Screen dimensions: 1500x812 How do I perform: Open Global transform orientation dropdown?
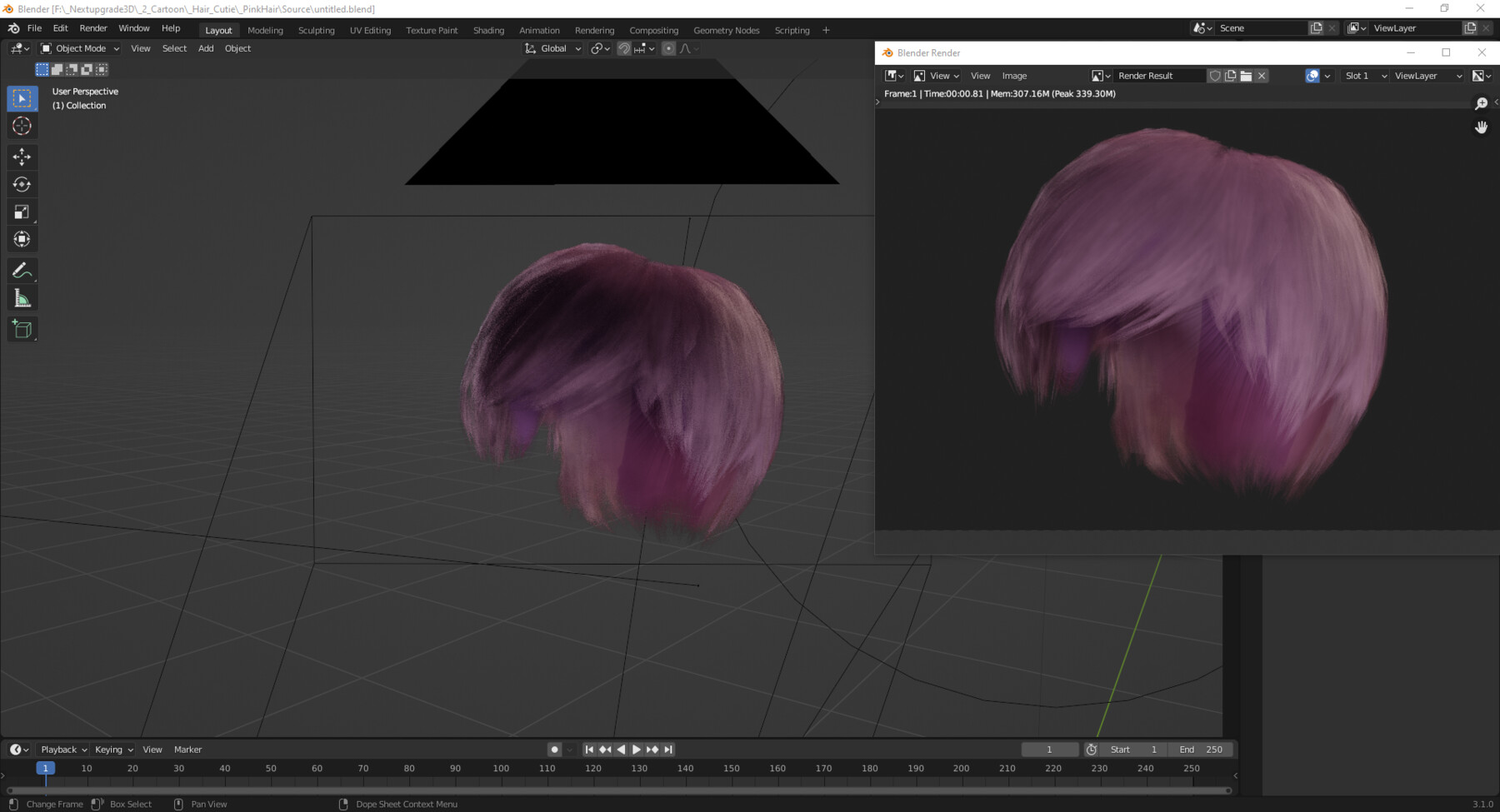(x=552, y=48)
